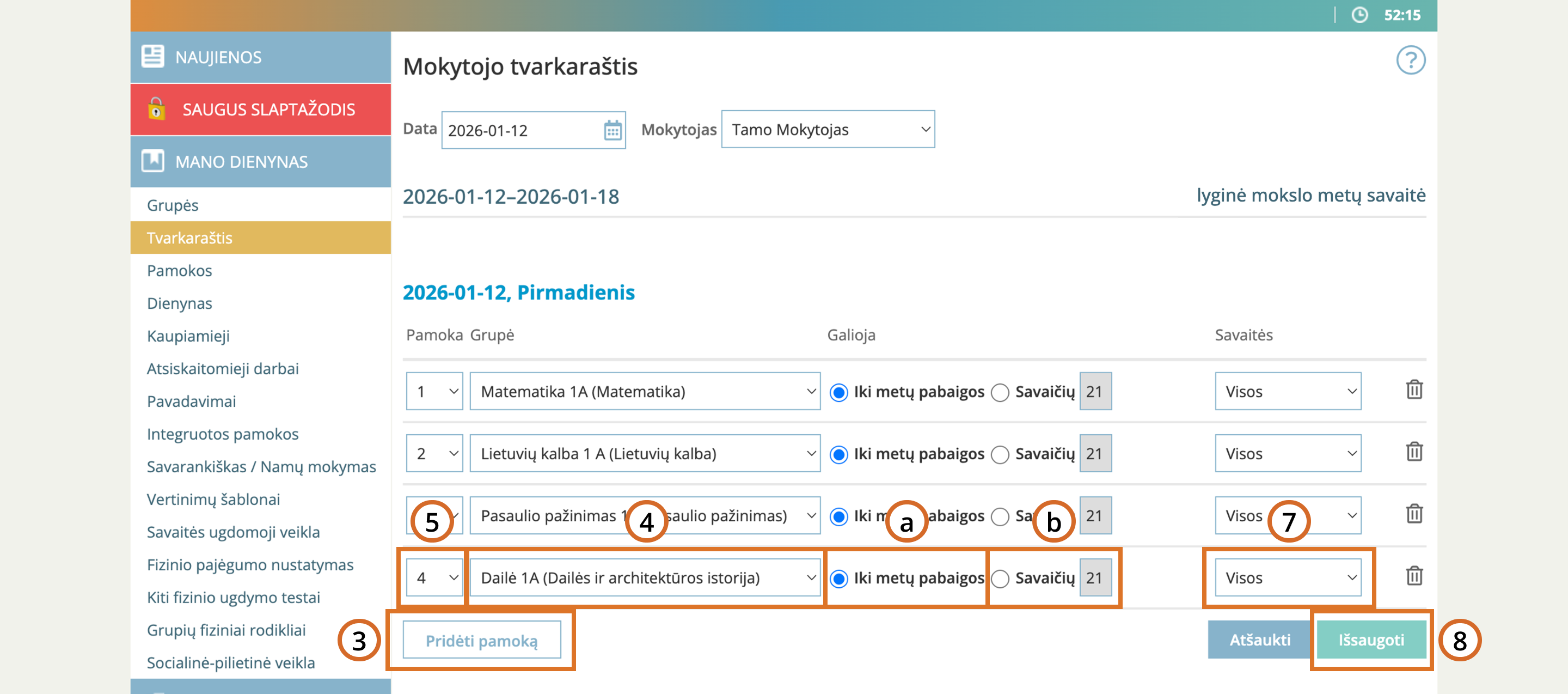Delete the Dailė 1A lesson row
This screenshot has width=1568, height=694.
pos(1413,576)
